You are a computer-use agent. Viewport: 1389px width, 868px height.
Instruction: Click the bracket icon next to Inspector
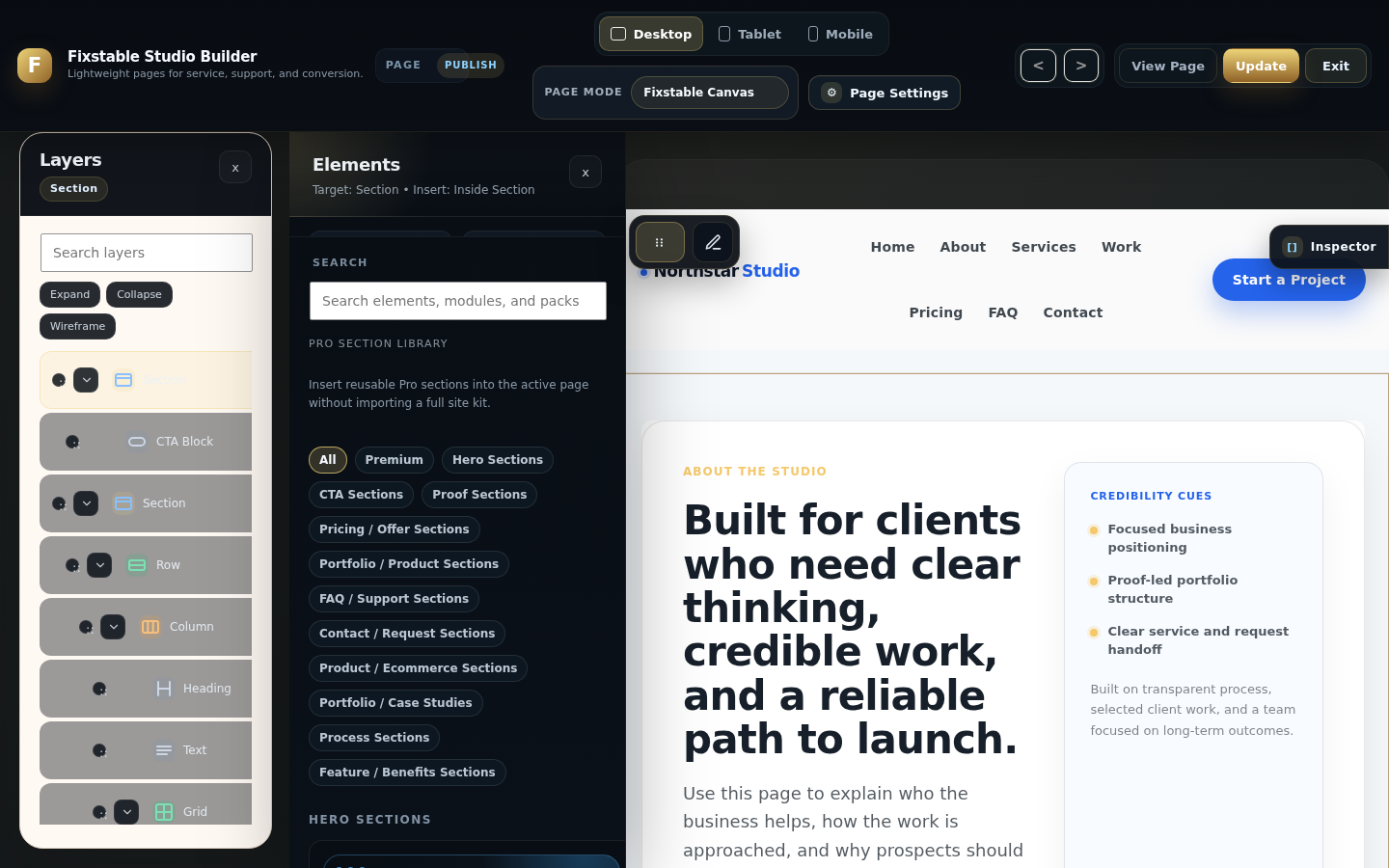pos(1293,247)
